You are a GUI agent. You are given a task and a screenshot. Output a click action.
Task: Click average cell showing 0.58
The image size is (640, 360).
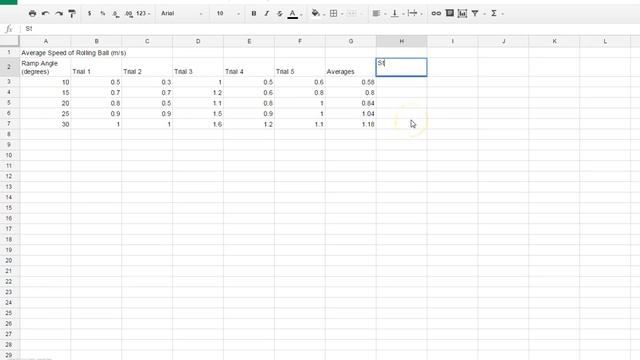point(351,82)
